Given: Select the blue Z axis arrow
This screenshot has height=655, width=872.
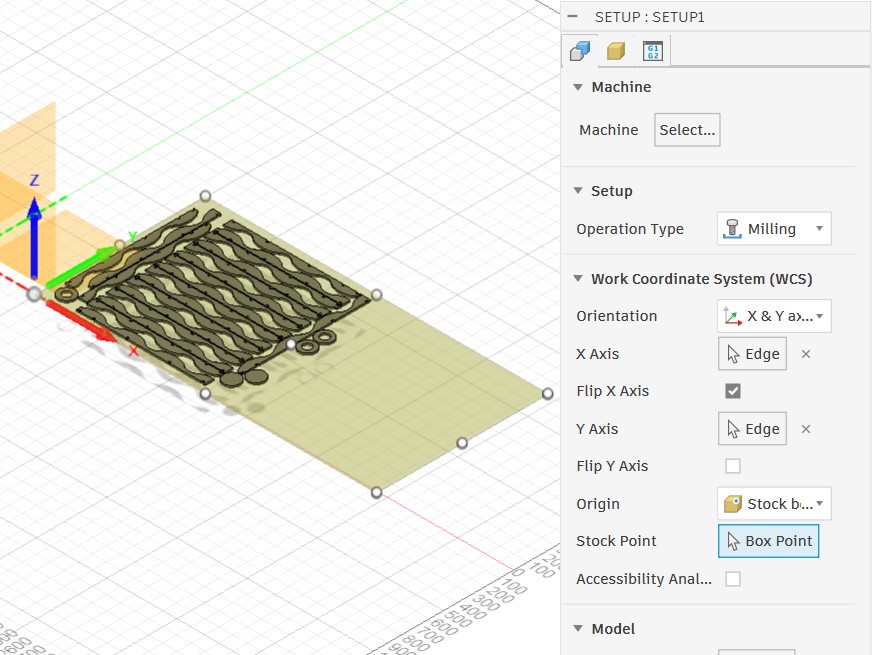Looking at the screenshot, I should (x=34, y=236).
